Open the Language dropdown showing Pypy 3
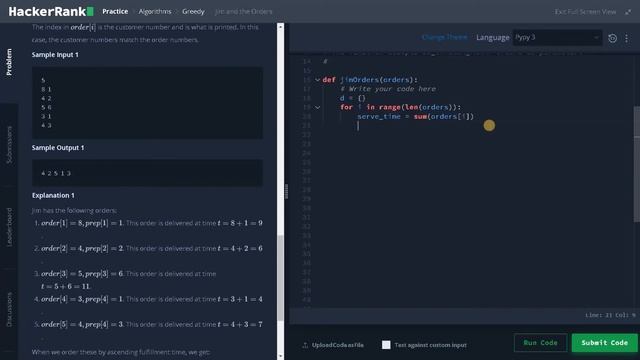The image size is (640, 360). [557, 38]
